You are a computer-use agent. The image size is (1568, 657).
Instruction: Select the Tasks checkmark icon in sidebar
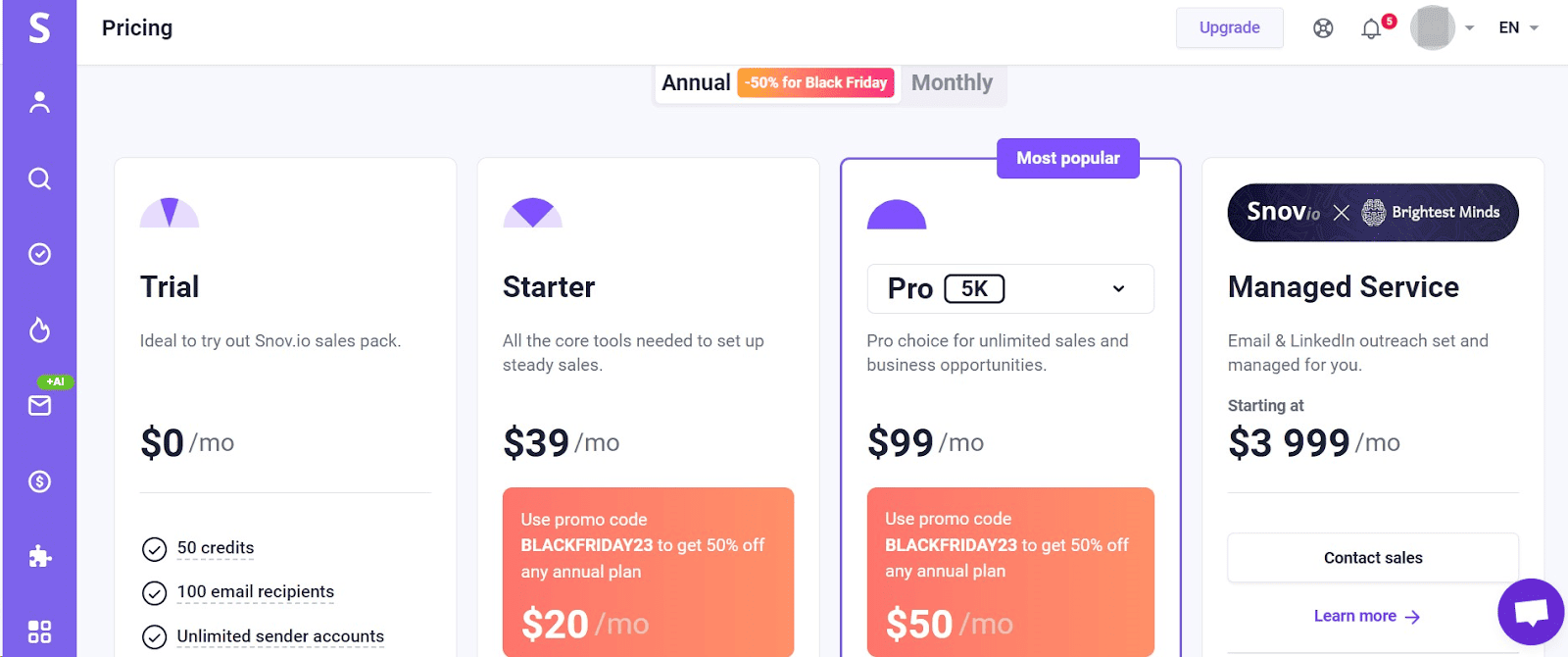[39, 254]
